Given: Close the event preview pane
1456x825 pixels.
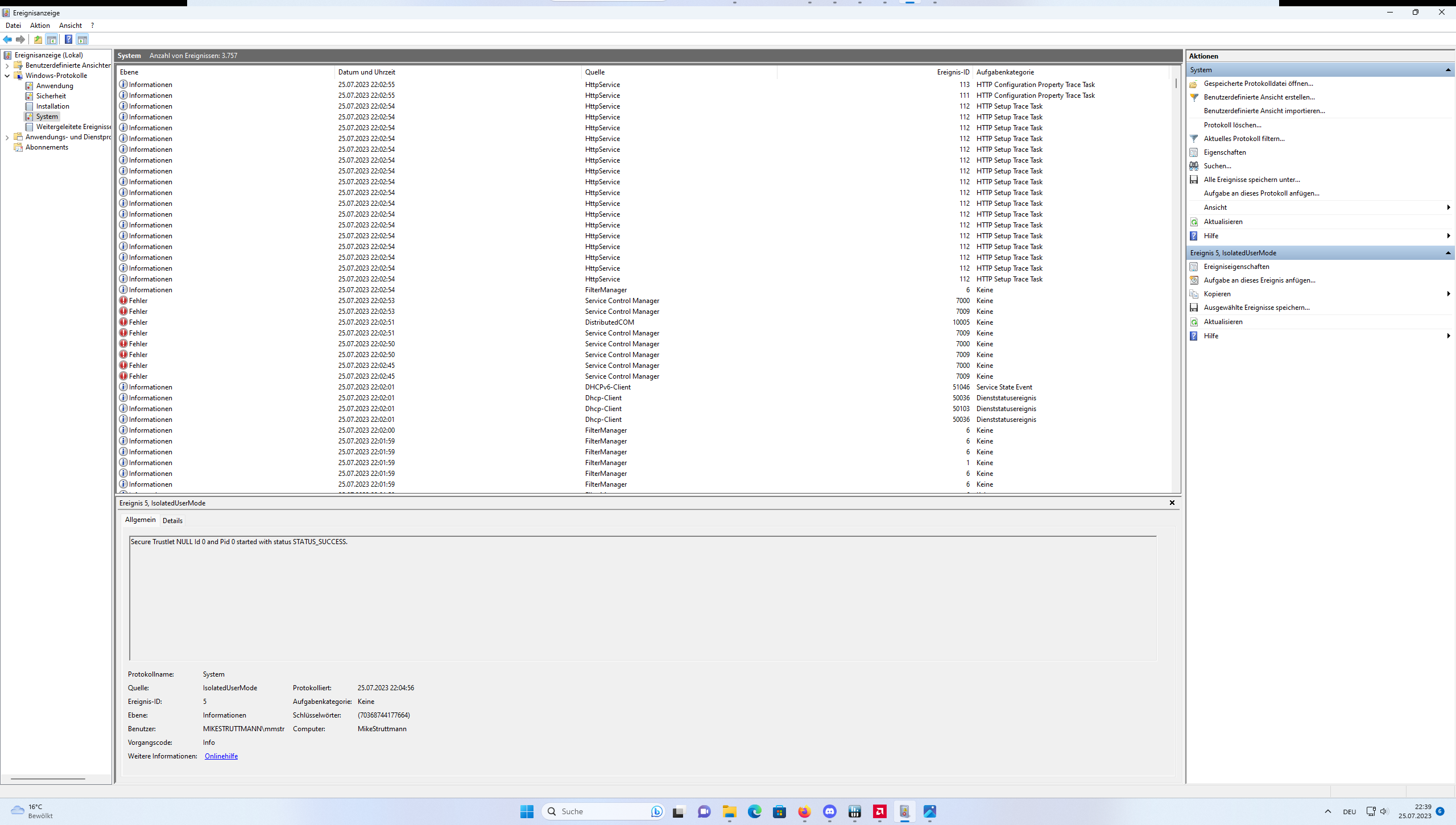Looking at the screenshot, I should [x=1172, y=503].
